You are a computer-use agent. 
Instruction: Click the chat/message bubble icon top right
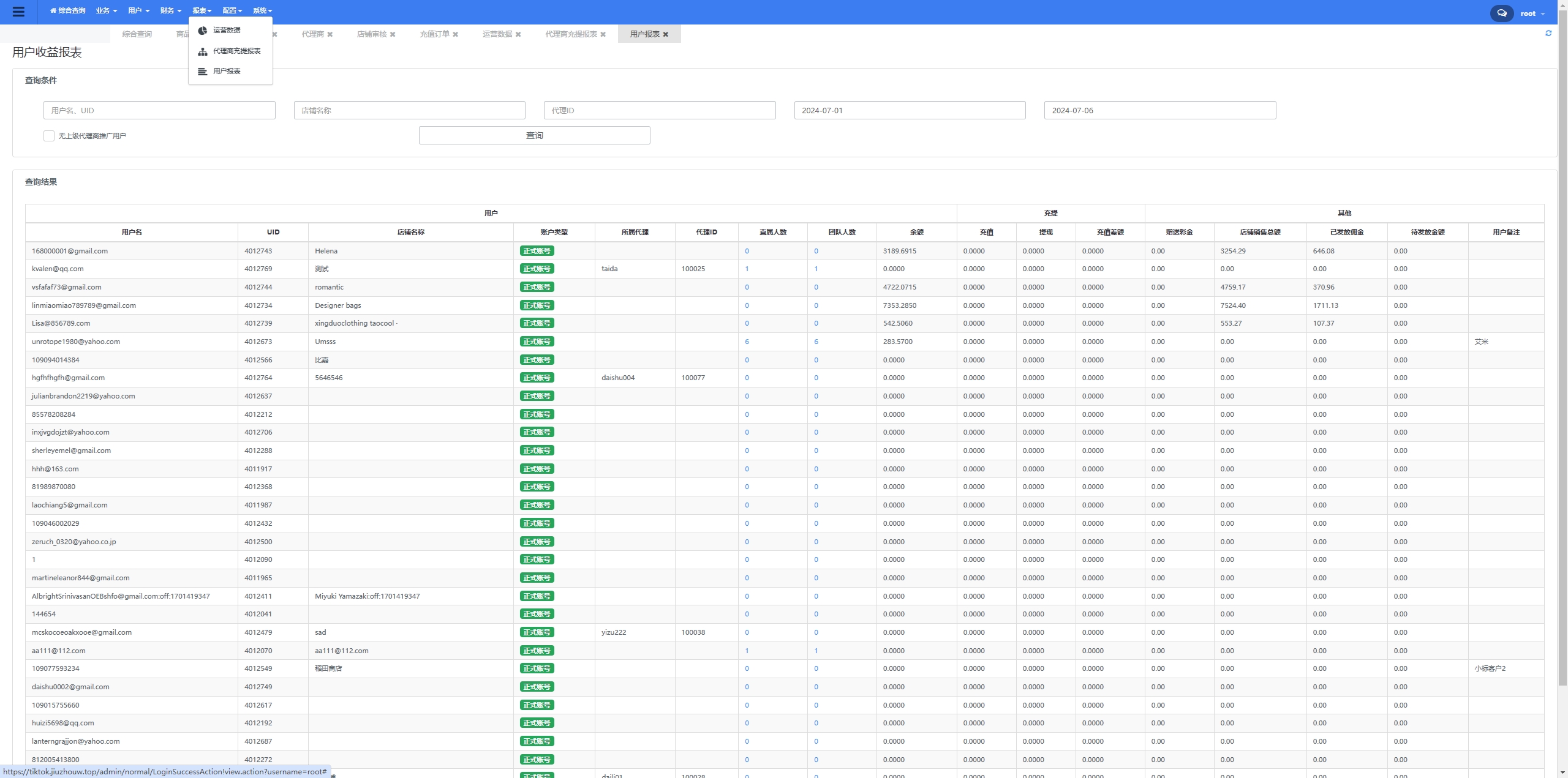(1502, 12)
